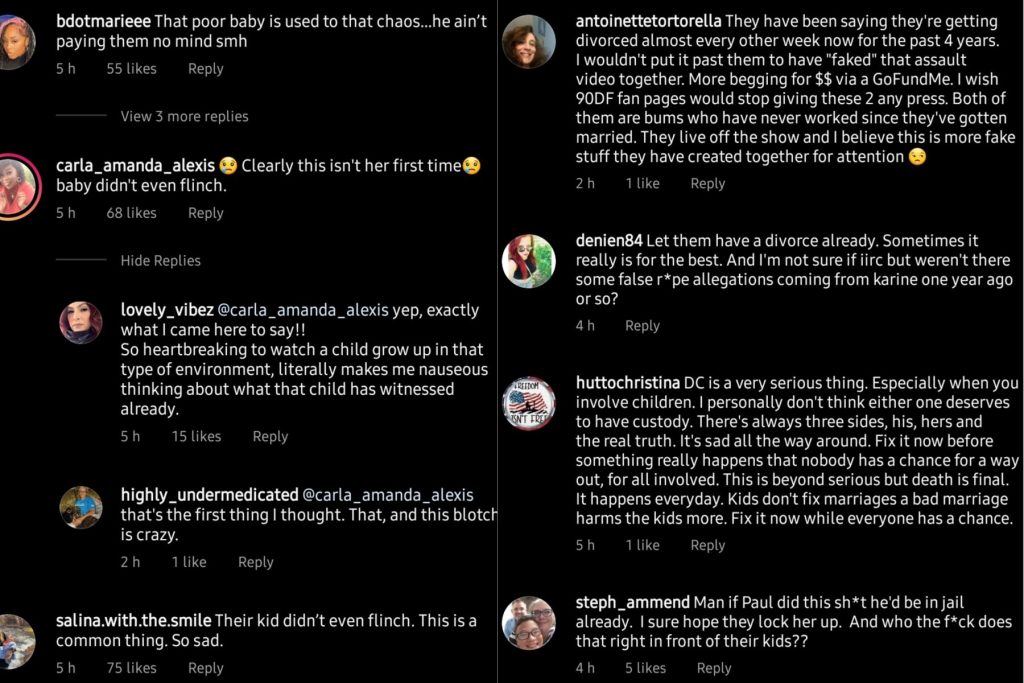Reply to steph_ammend's comment
Image resolution: width=1024 pixels, height=683 pixels.
(714, 668)
